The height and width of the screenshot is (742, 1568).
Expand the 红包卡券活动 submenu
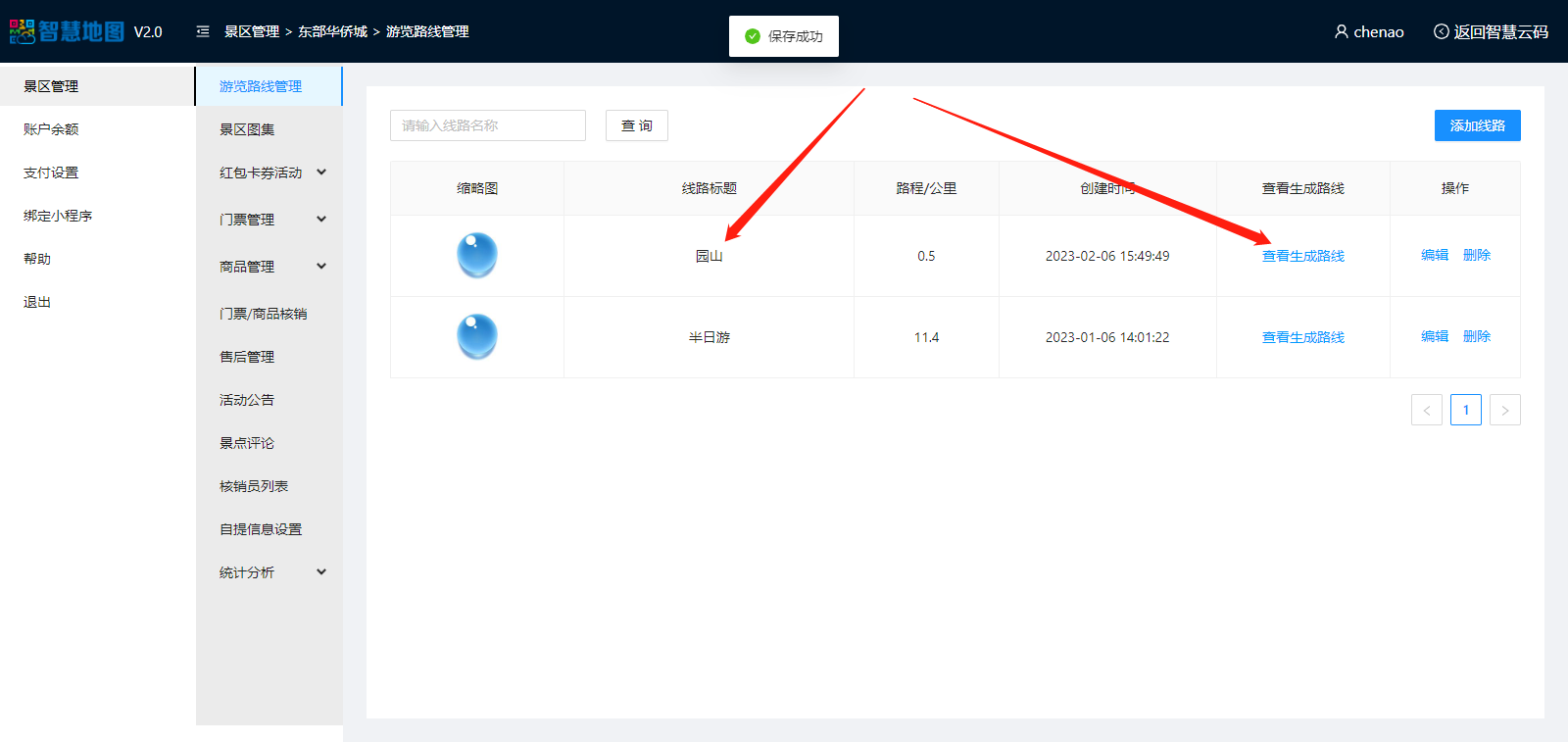tap(320, 173)
